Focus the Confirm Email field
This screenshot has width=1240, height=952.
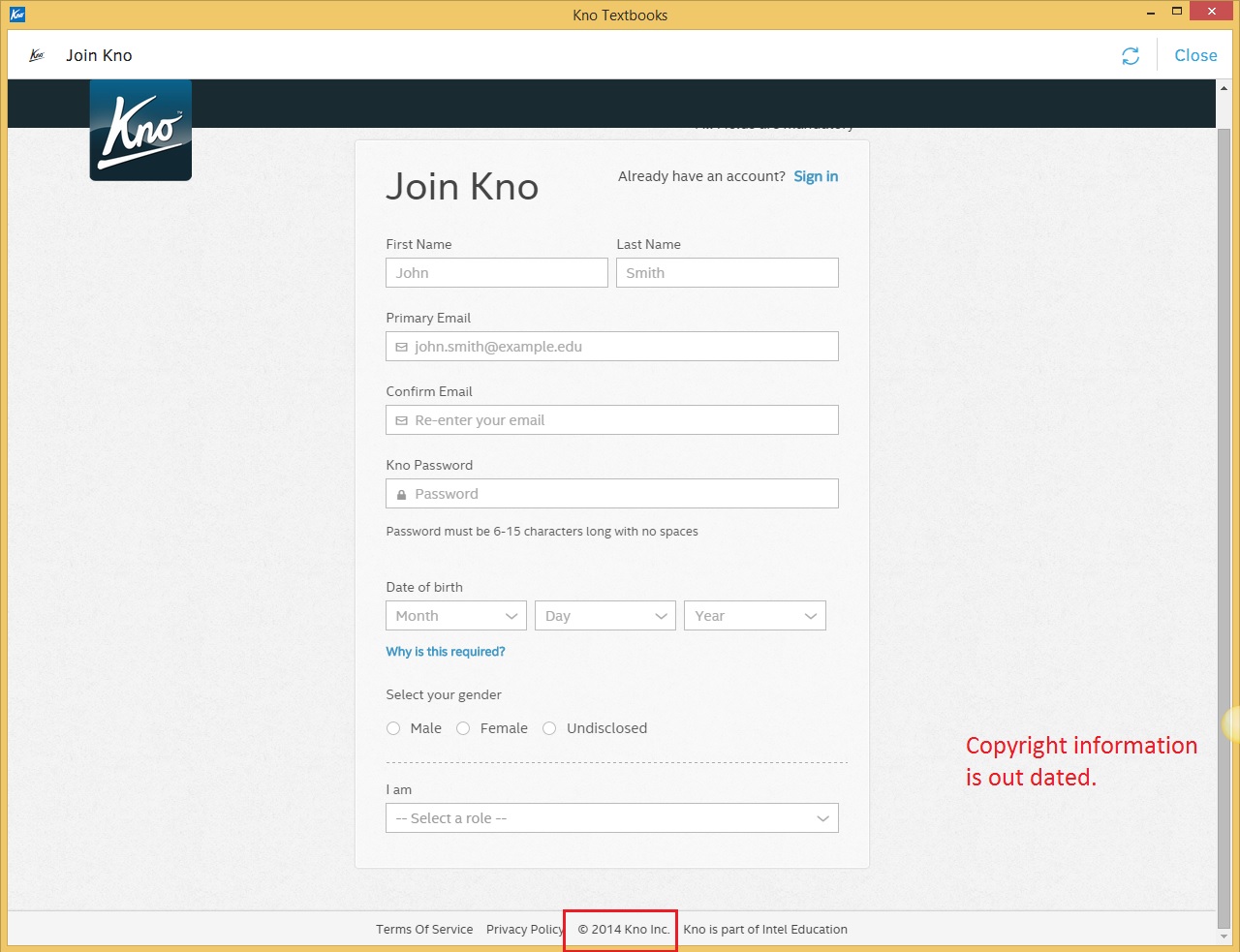[x=612, y=420]
